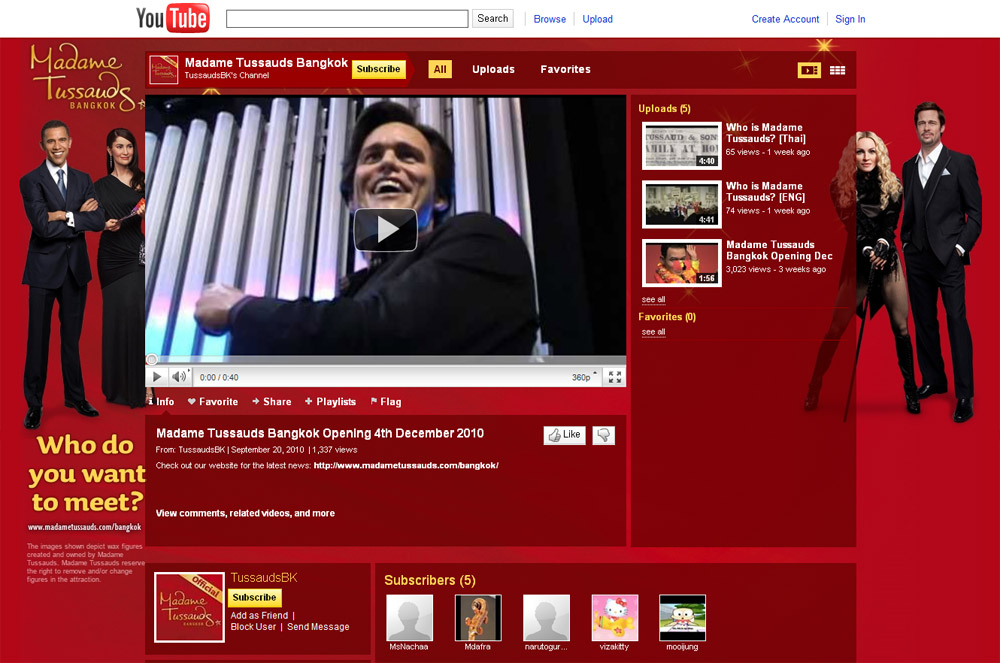
Task: Click the YouTube search input field
Action: click(x=347, y=18)
